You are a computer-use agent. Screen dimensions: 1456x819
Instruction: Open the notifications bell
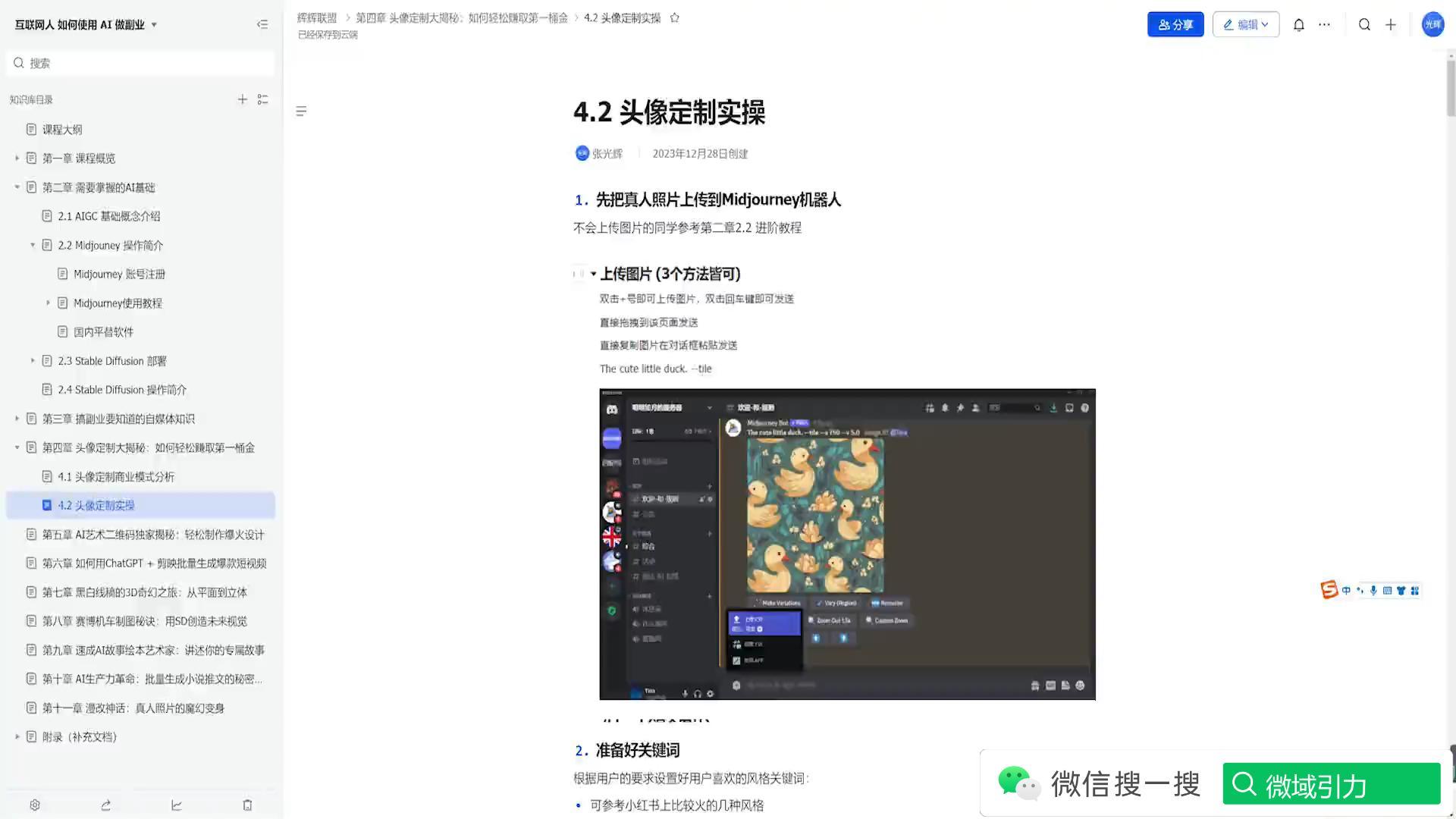point(1299,24)
